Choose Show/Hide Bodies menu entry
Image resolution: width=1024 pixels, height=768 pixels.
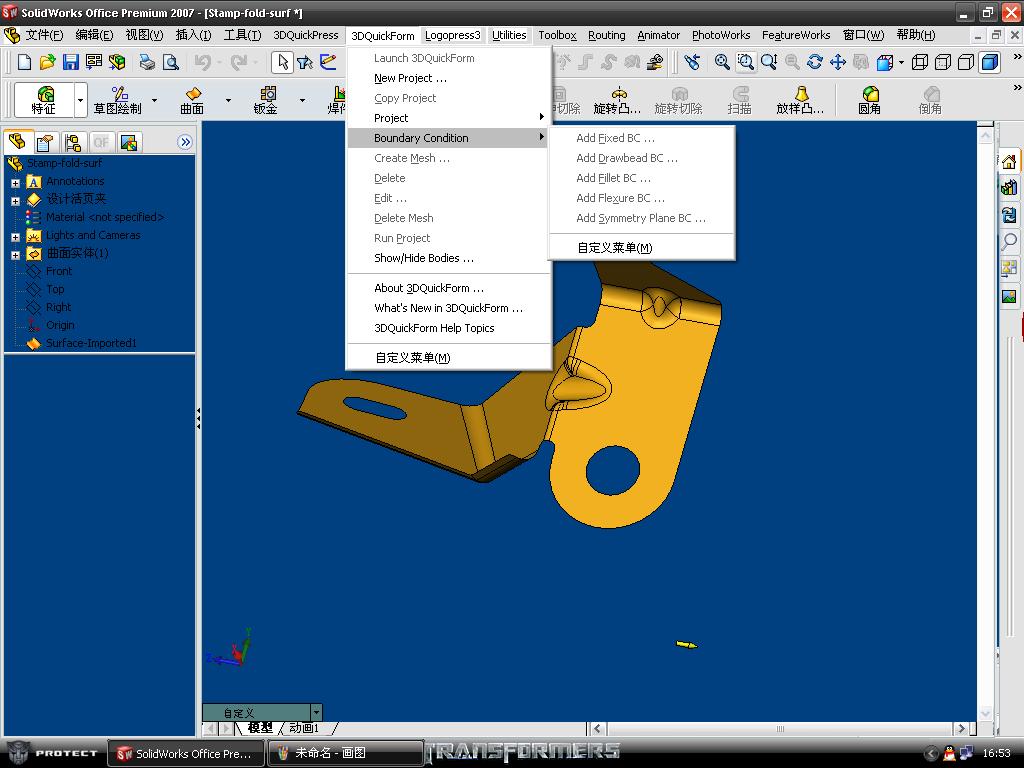click(449, 258)
